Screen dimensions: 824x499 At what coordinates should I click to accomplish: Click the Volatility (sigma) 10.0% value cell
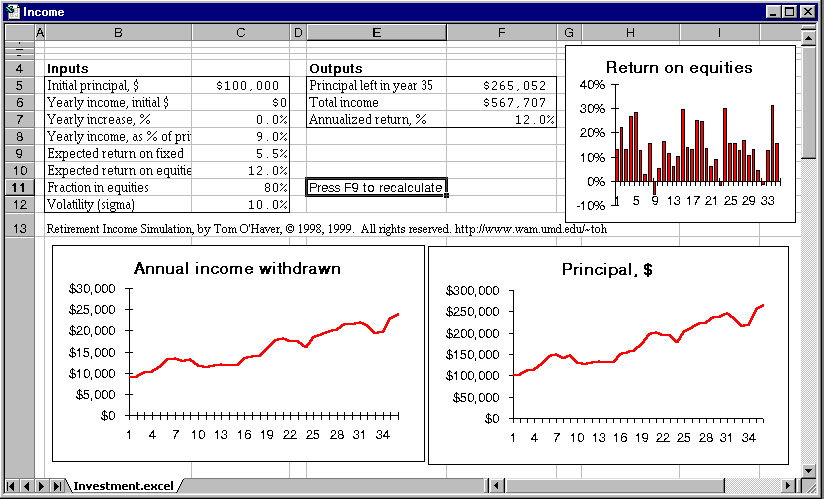point(241,205)
